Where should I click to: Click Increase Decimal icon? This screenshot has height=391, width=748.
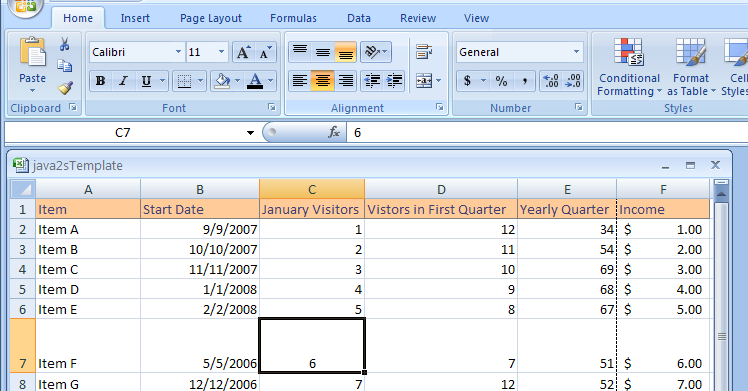coord(551,81)
